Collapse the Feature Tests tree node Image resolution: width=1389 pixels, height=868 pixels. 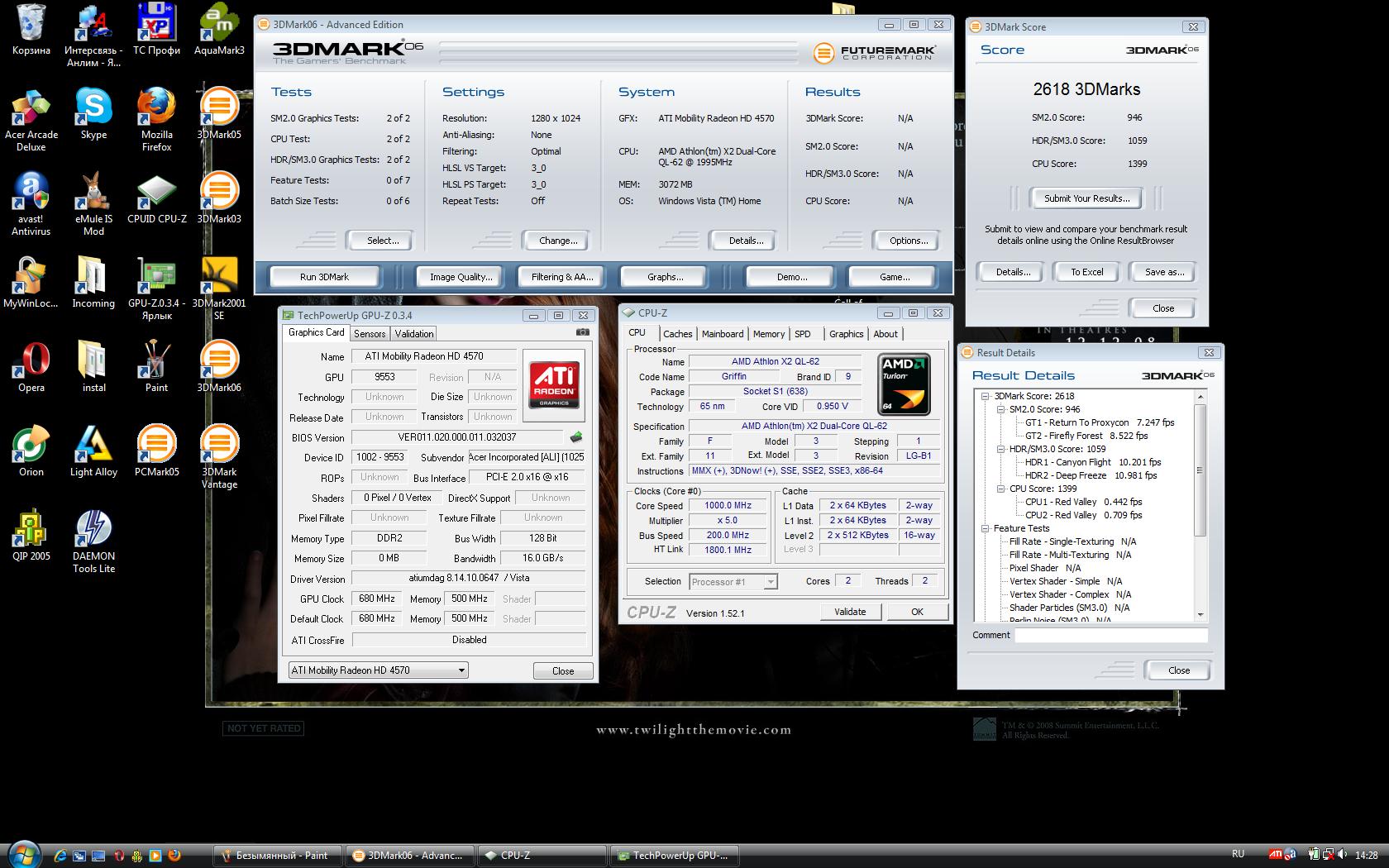tap(985, 528)
